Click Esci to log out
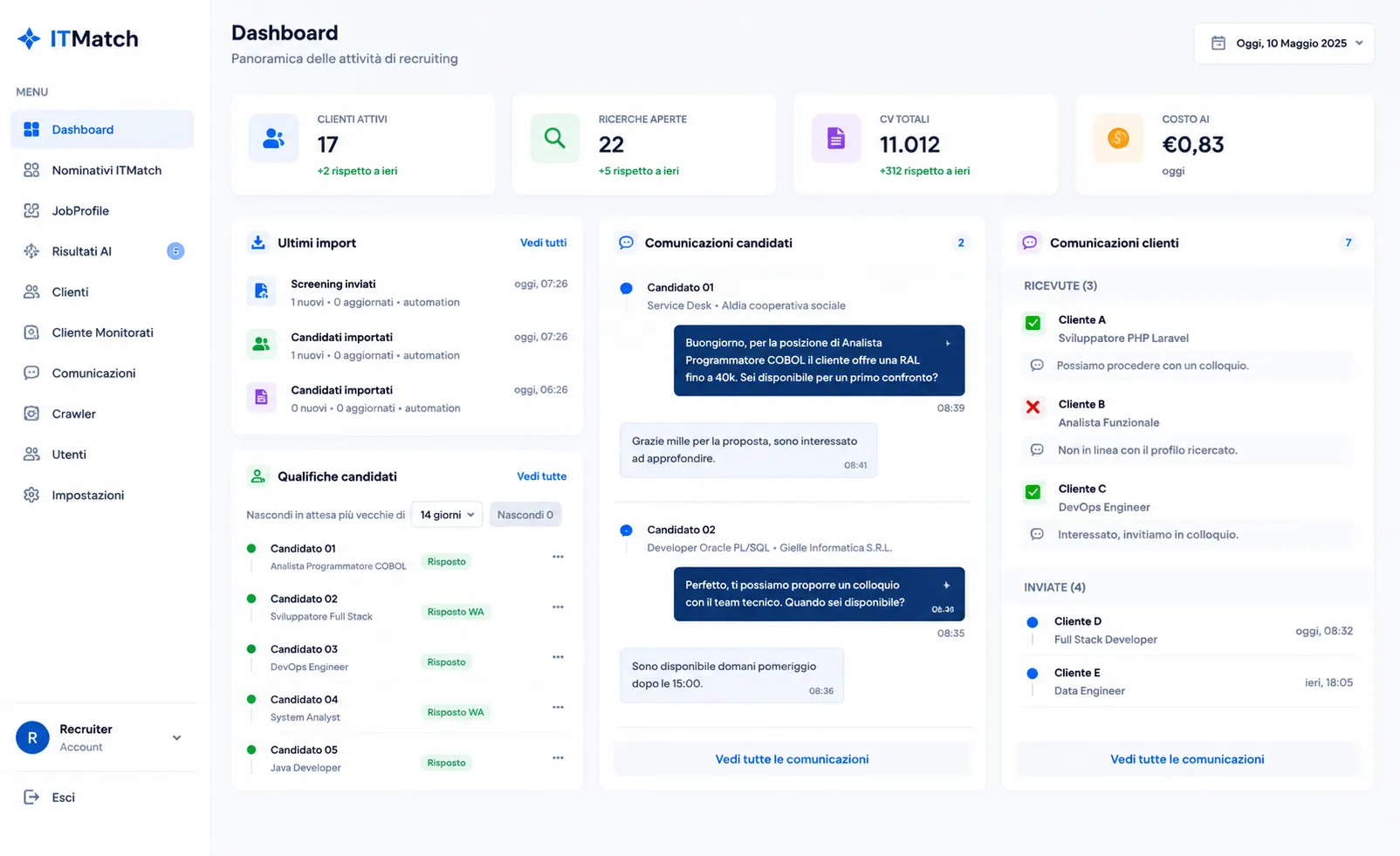The width and height of the screenshot is (1400, 856). [x=63, y=797]
